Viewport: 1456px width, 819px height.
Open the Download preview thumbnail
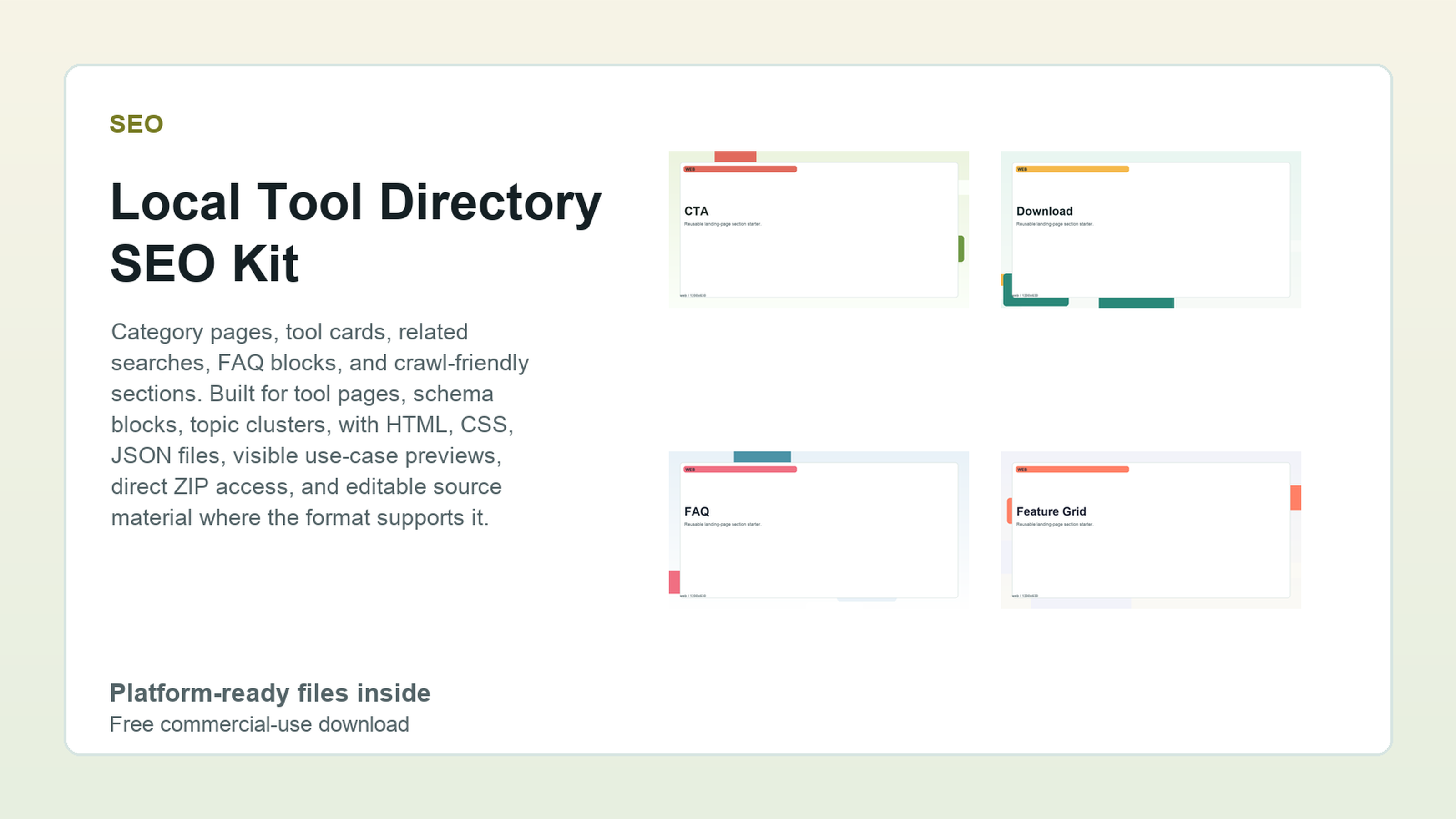tap(1151, 229)
